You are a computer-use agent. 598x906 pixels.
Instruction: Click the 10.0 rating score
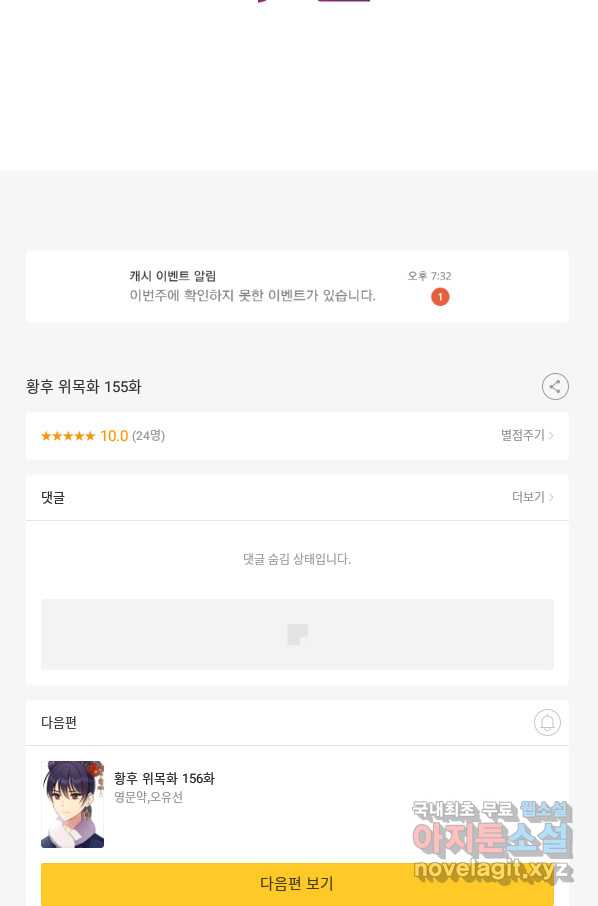click(x=114, y=436)
